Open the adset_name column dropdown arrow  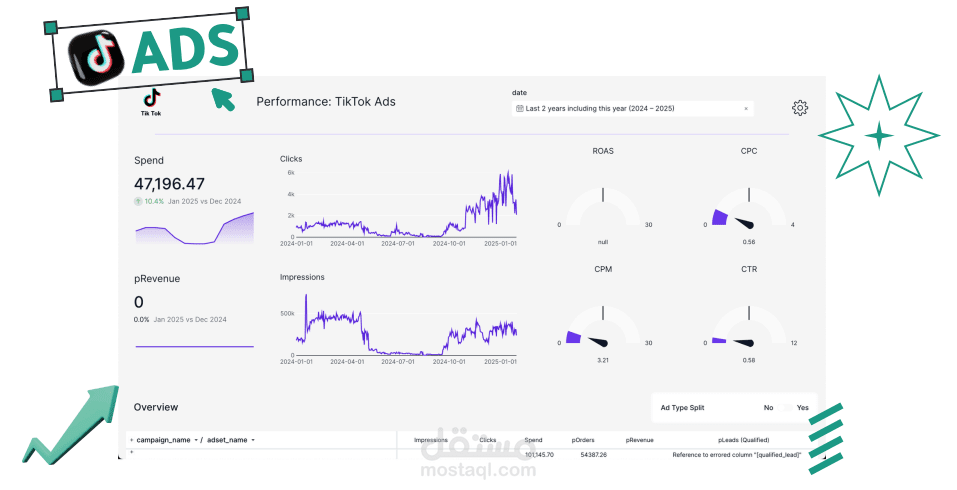coord(253,440)
